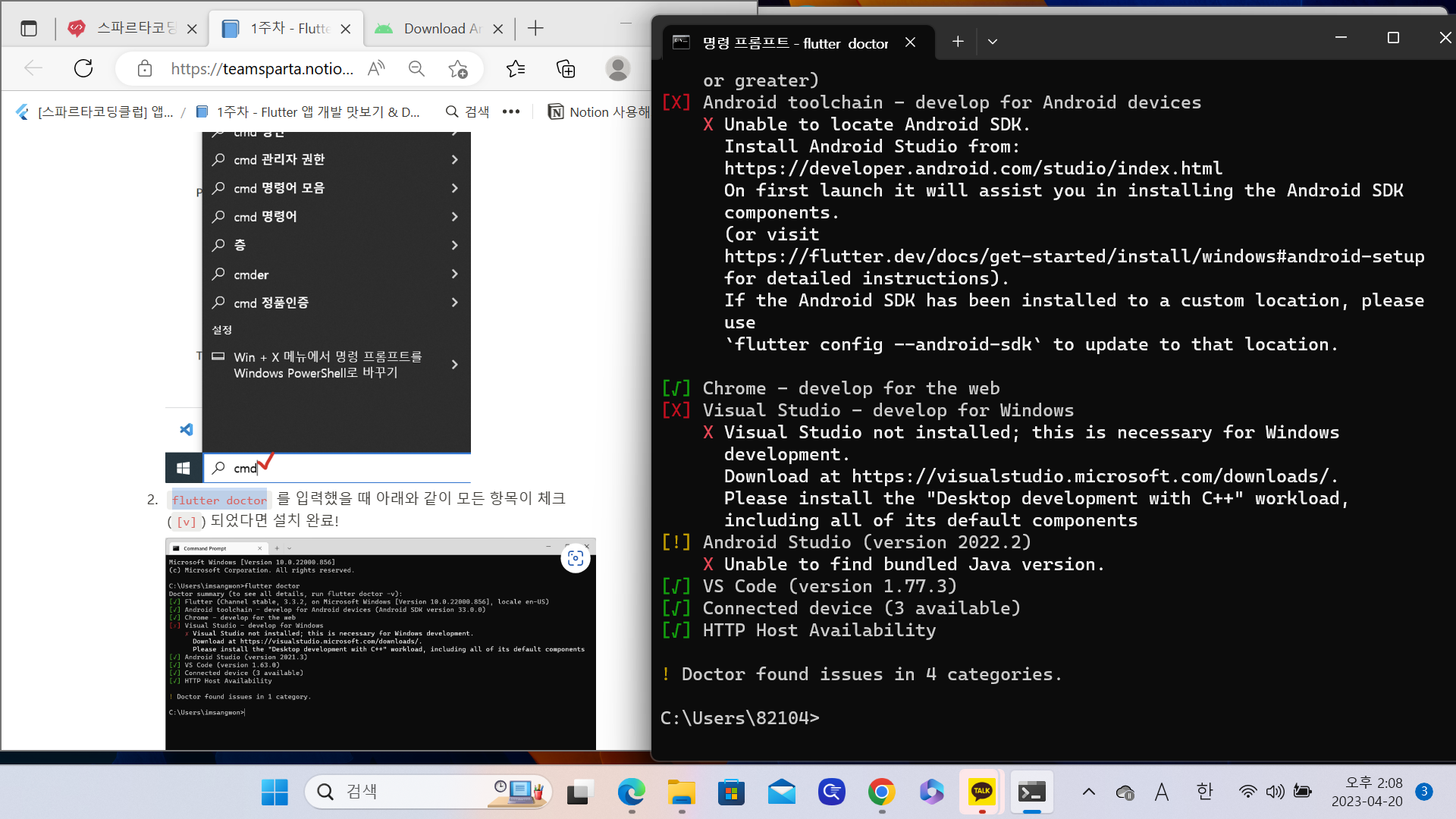The height and width of the screenshot is (819, 1456).
Task: Open File Explorer from the taskbar
Action: tap(681, 792)
